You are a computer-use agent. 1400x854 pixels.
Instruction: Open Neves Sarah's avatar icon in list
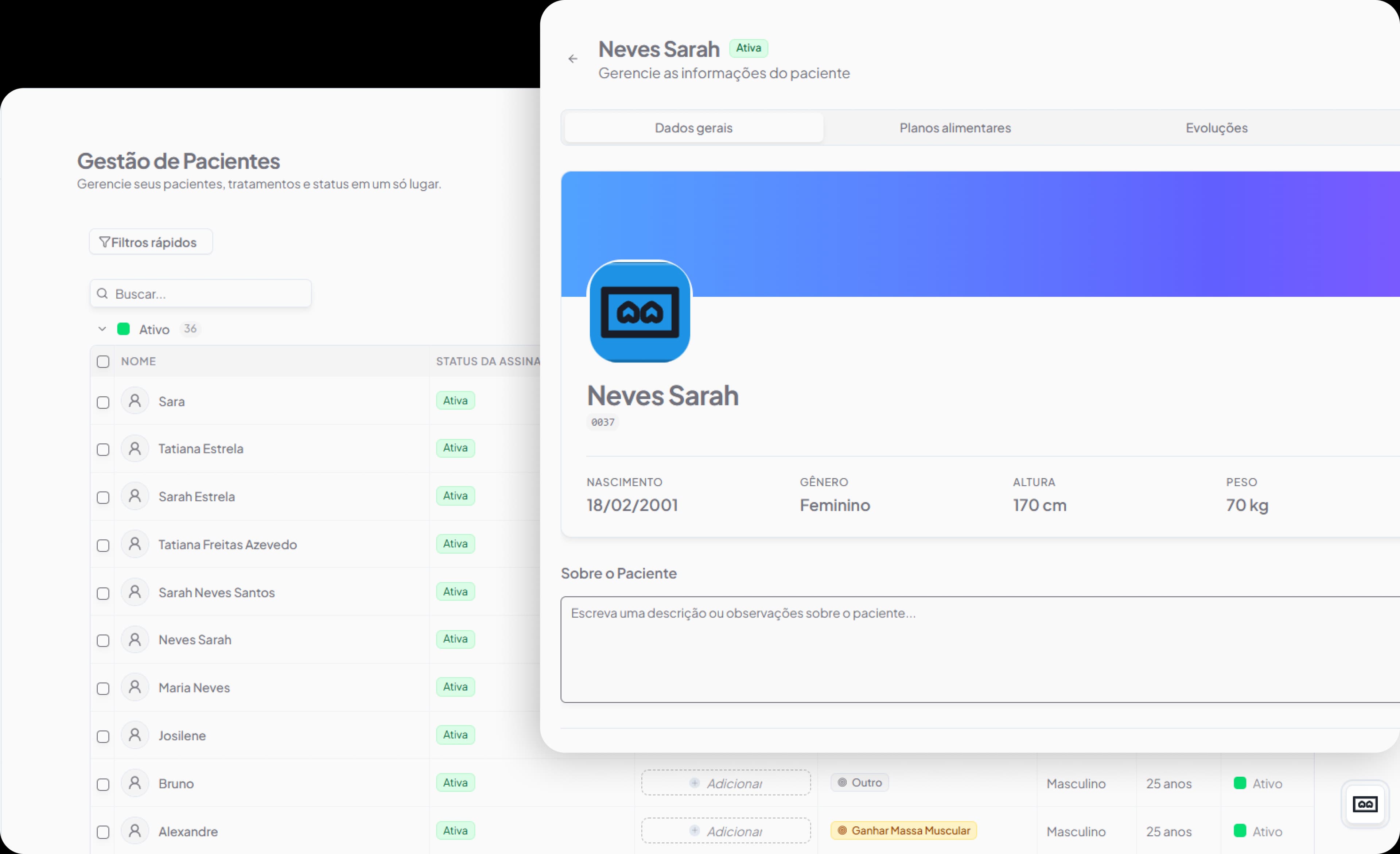(x=135, y=640)
